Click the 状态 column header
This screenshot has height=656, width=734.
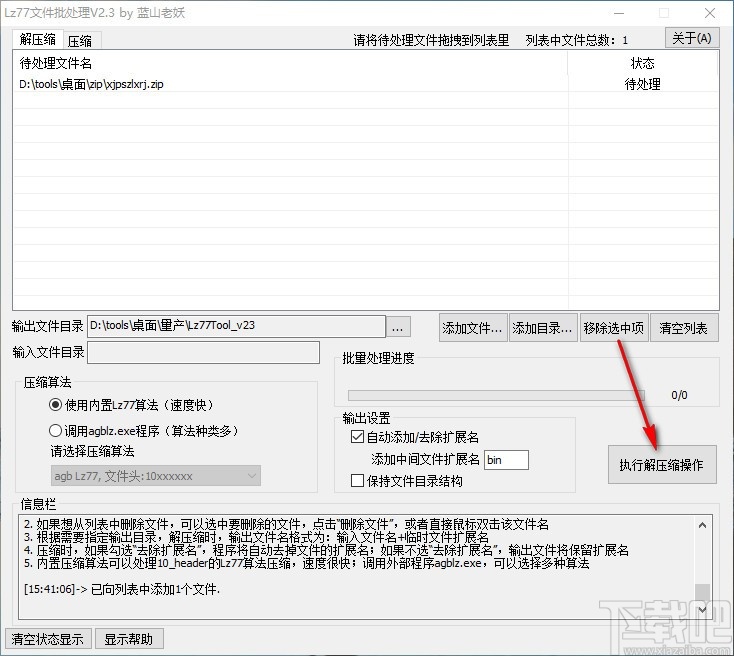click(642, 63)
